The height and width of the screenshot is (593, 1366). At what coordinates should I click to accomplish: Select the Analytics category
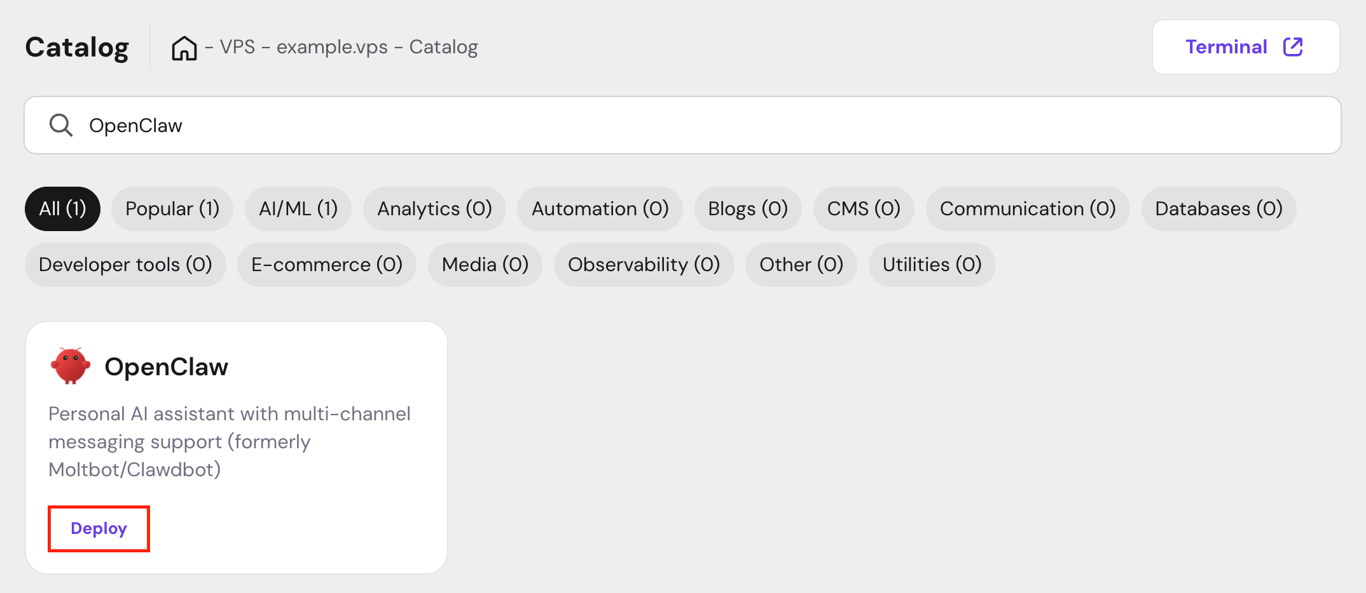[x=434, y=208]
